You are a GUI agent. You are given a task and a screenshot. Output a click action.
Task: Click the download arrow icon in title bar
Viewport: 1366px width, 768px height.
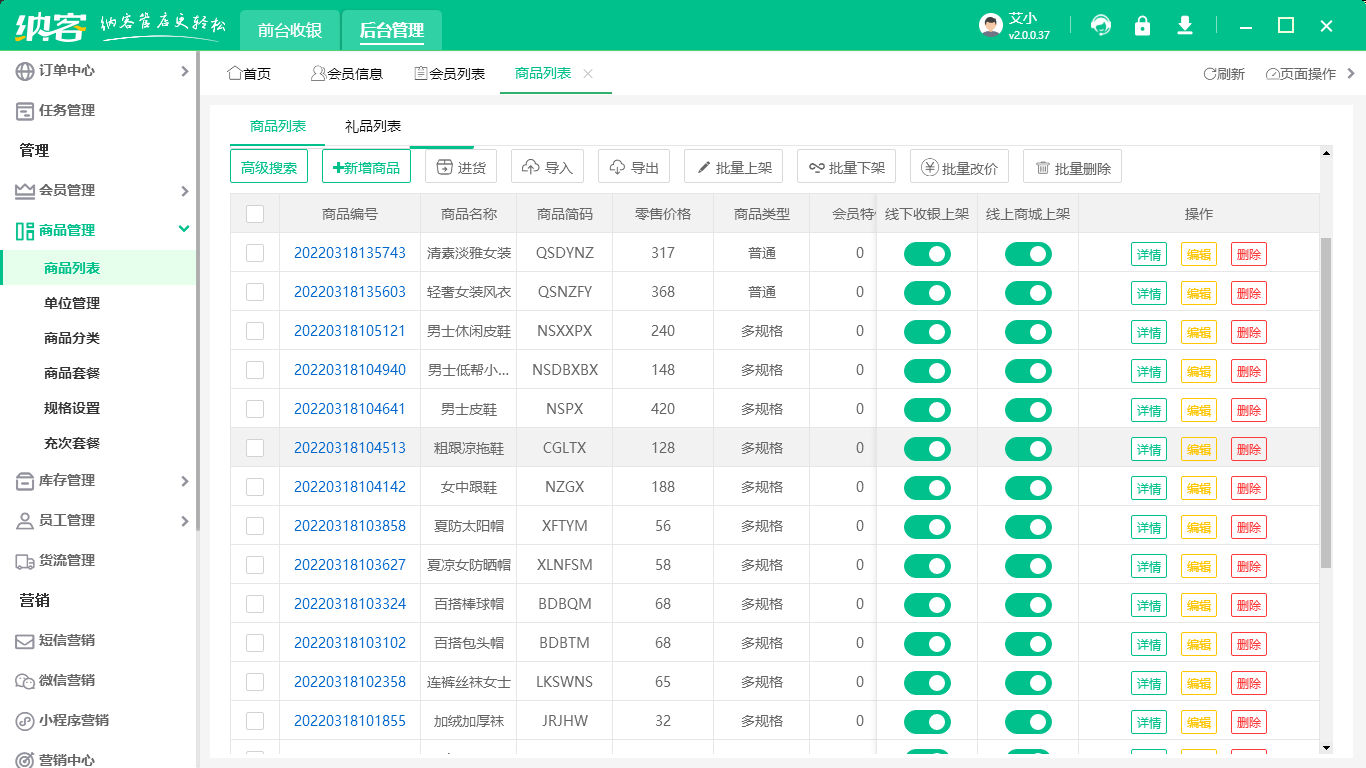click(x=1185, y=25)
